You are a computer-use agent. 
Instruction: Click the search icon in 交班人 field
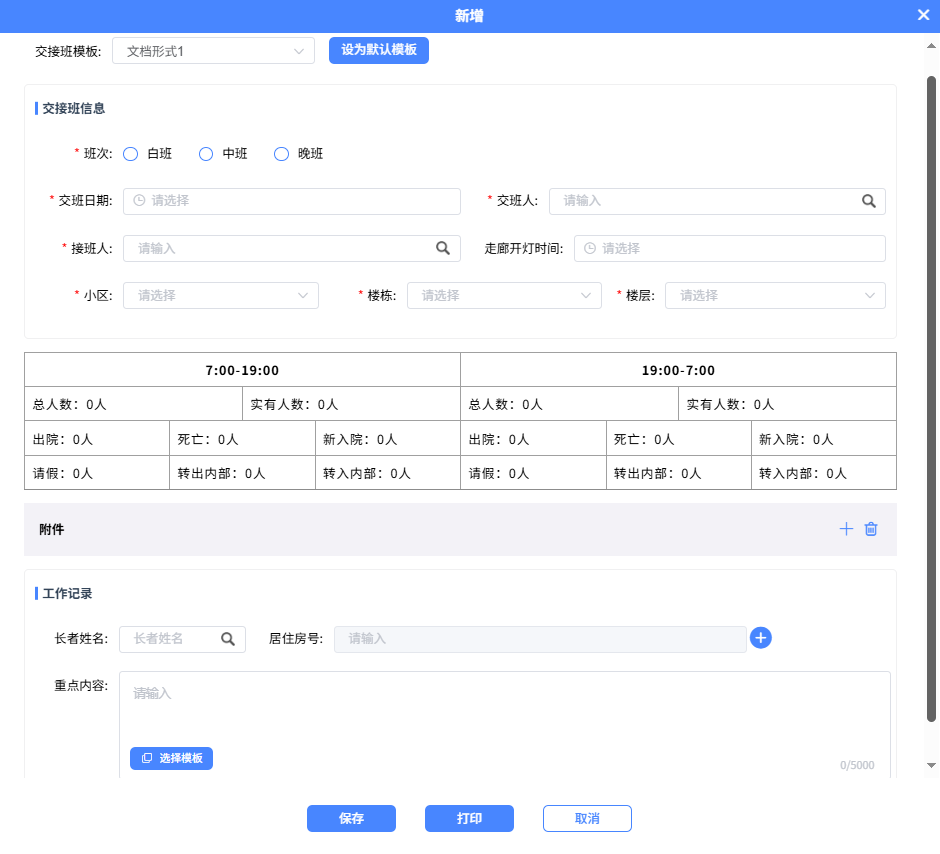(x=869, y=201)
